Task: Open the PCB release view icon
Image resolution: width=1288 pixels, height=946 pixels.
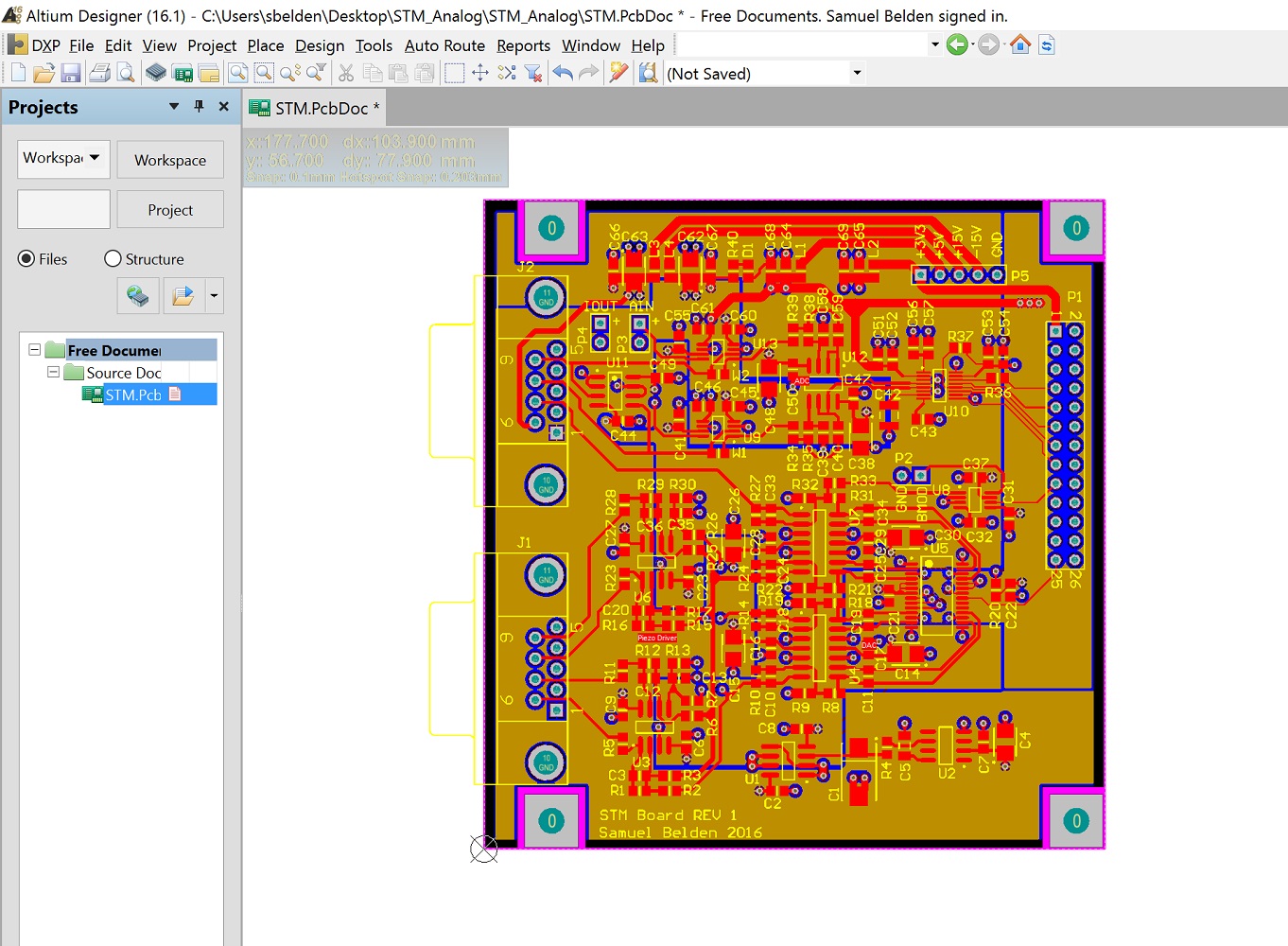Action: 183,73
